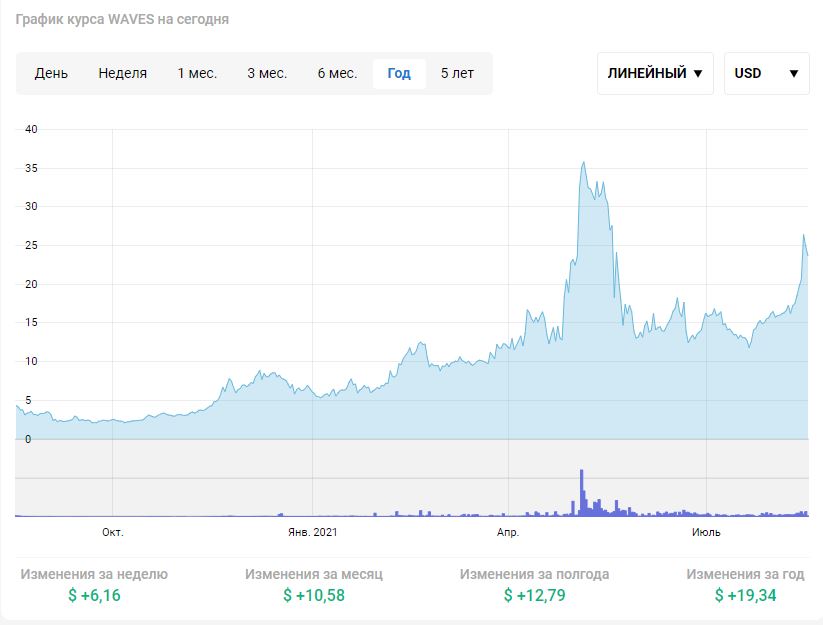
Task: Choose the 1 мес. period
Action: click(197, 73)
